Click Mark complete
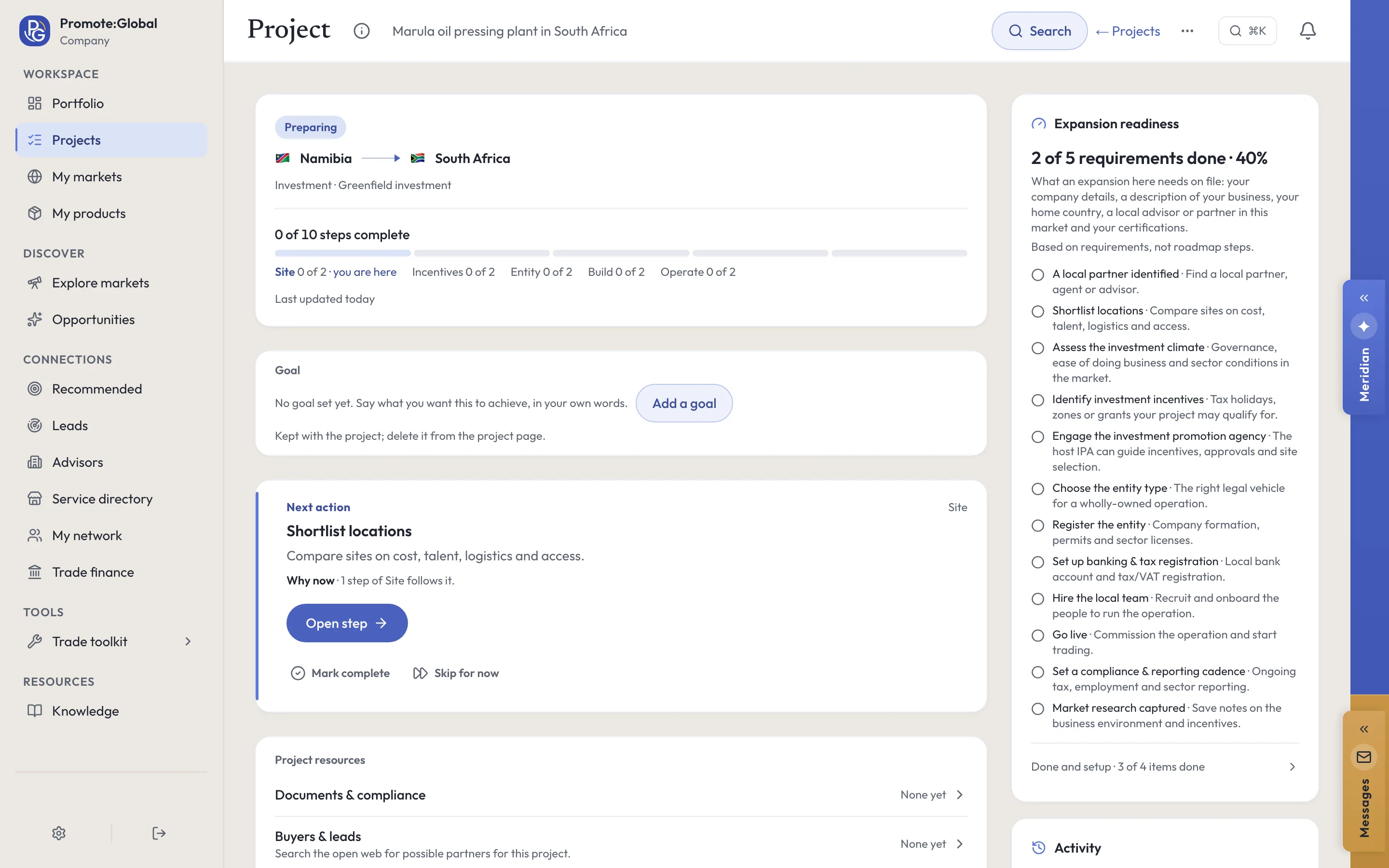 pos(340,673)
